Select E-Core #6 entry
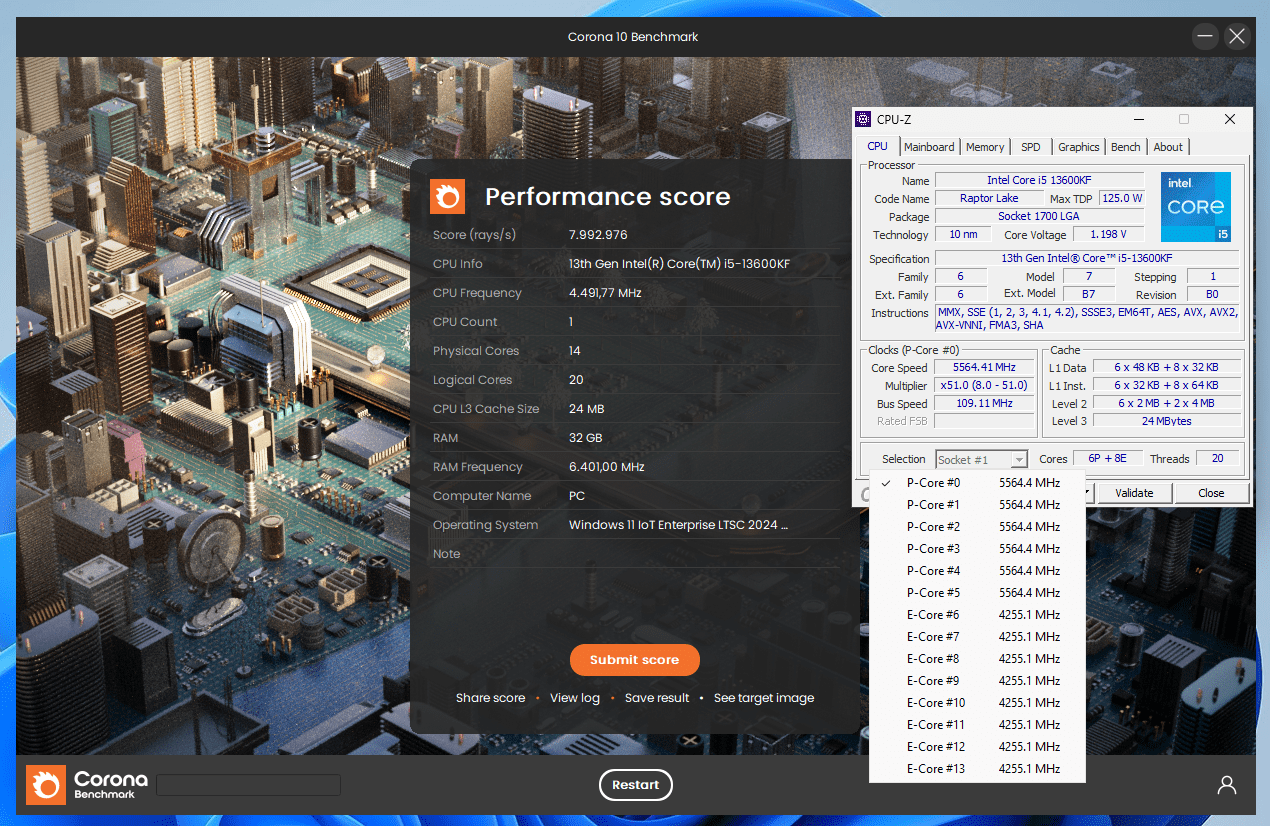 (x=977, y=615)
